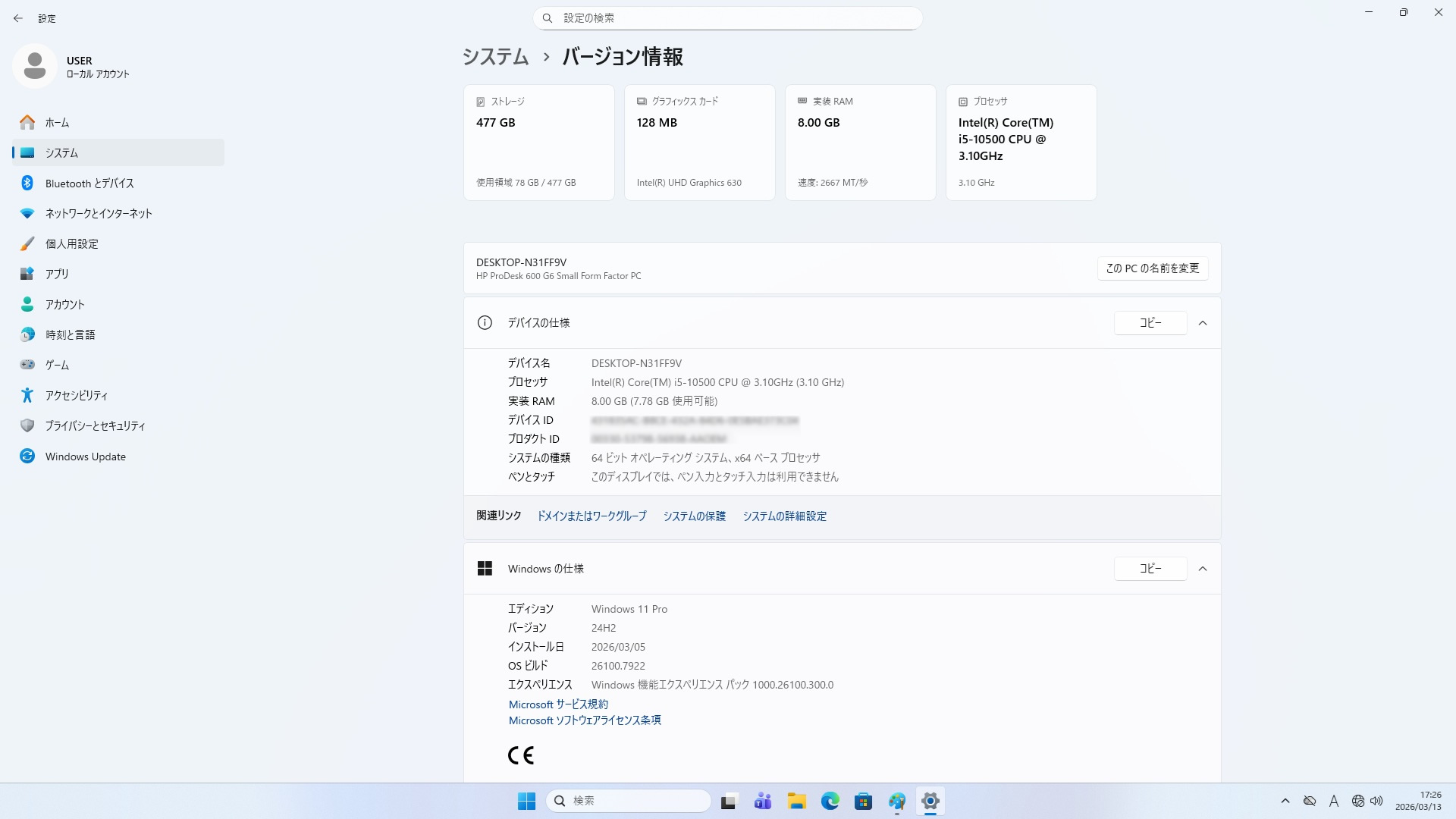Open システムの詳細設定 link
The height and width of the screenshot is (819, 1456).
point(784,516)
